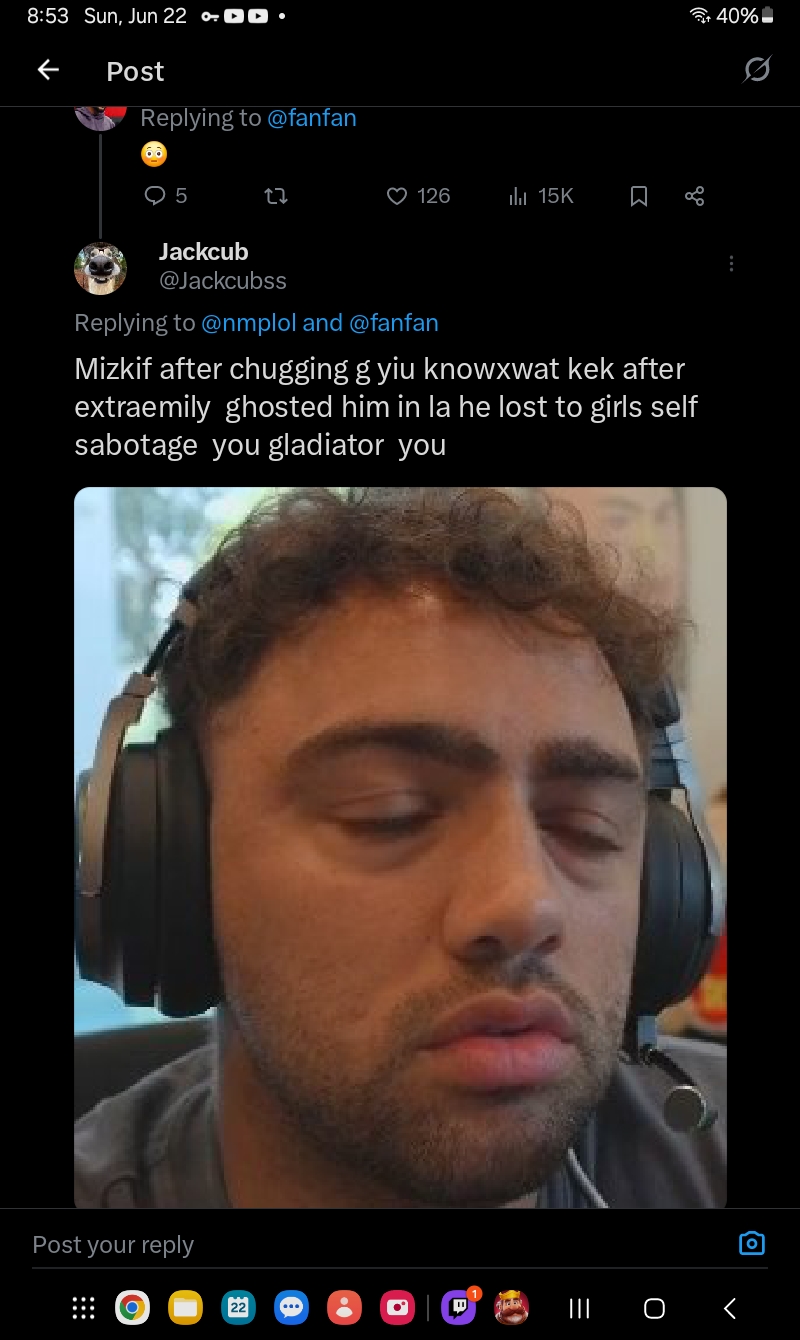
Task: Open the attached photo of man with headphones
Action: tap(400, 847)
